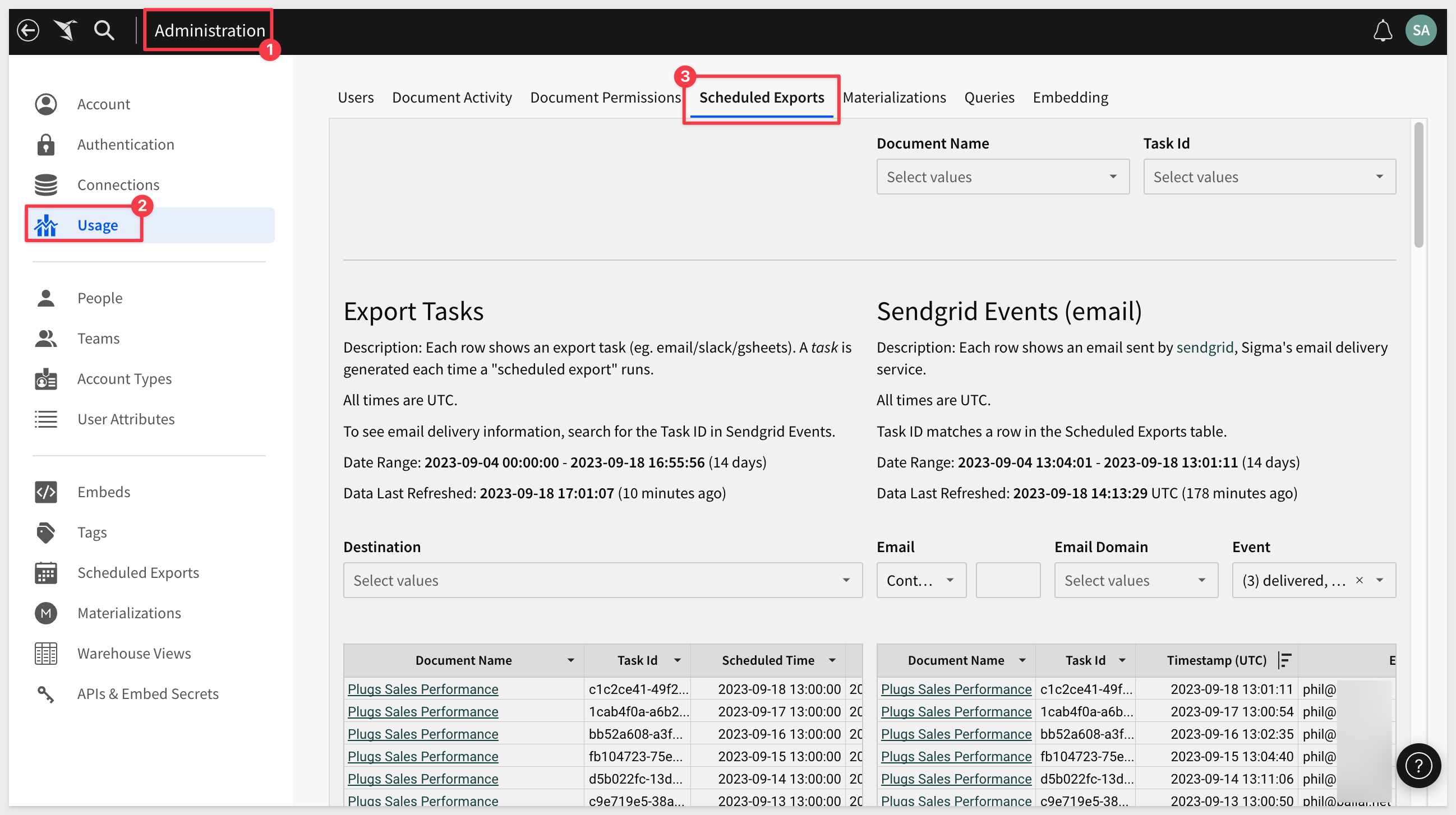Image resolution: width=1456 pixels, height=815 pixels.
Task: Open the Email Domain dropdown
Action: pos(1136,580)
